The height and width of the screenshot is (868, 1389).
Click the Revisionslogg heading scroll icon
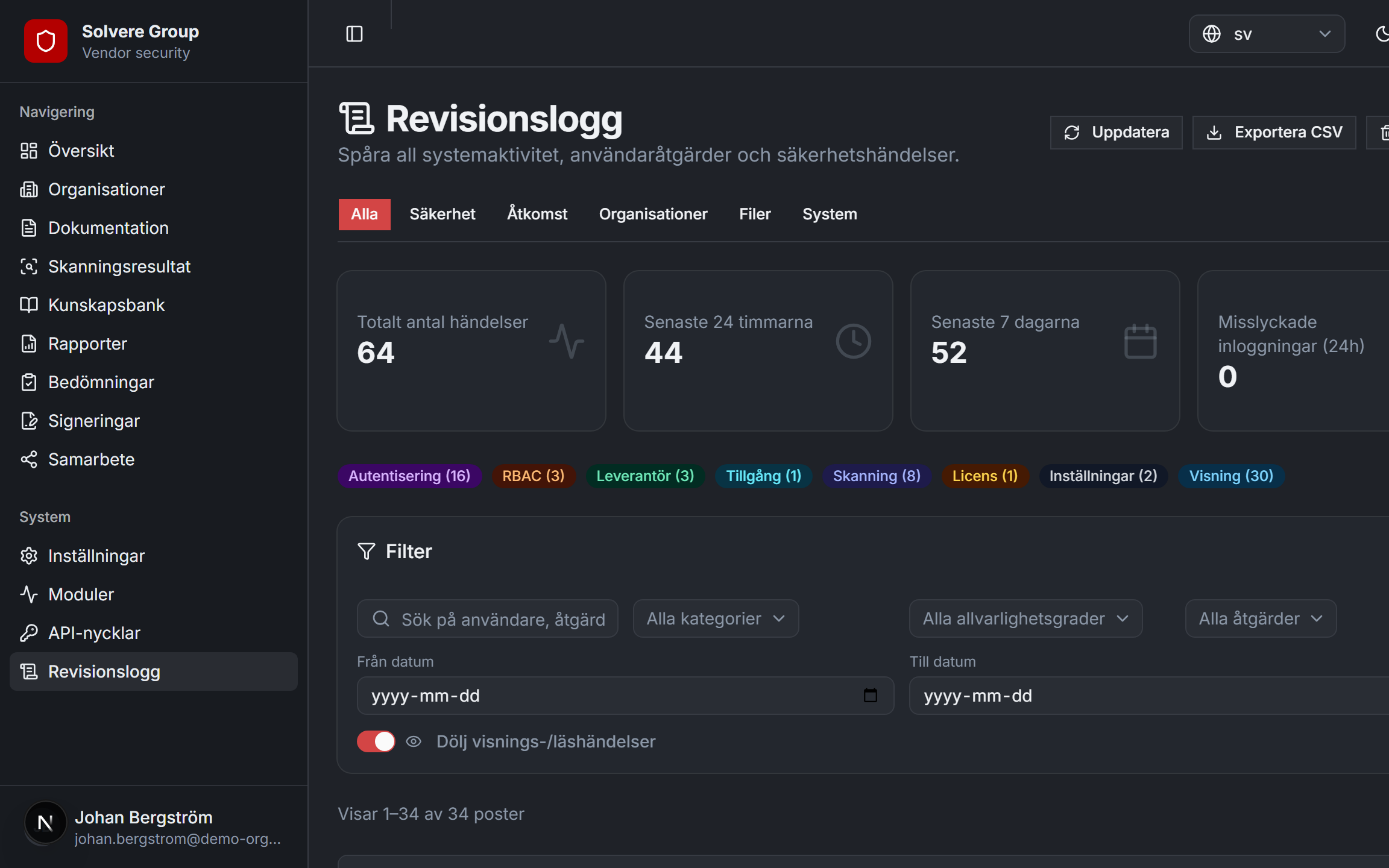click(357, 118)
